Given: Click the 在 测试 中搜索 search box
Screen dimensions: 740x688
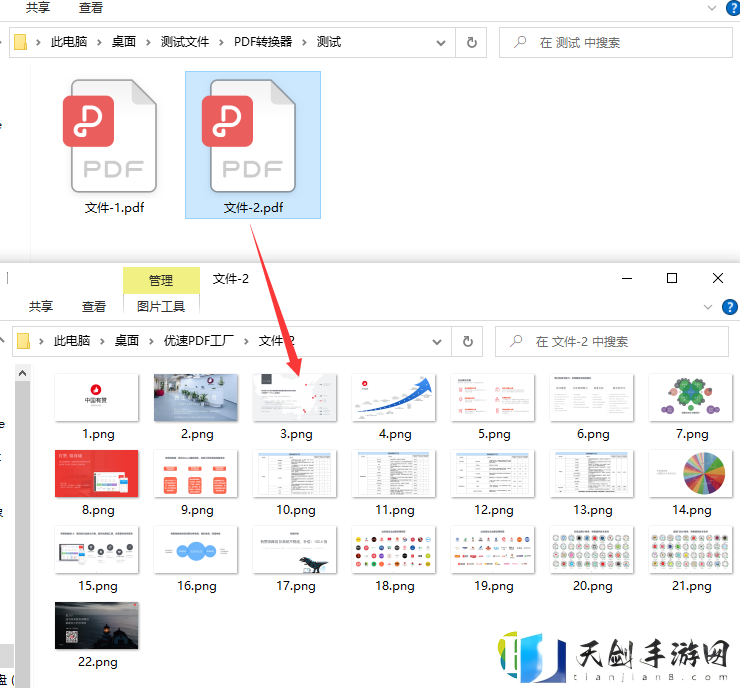Looking at the screenshot, I should coord(616,42).
